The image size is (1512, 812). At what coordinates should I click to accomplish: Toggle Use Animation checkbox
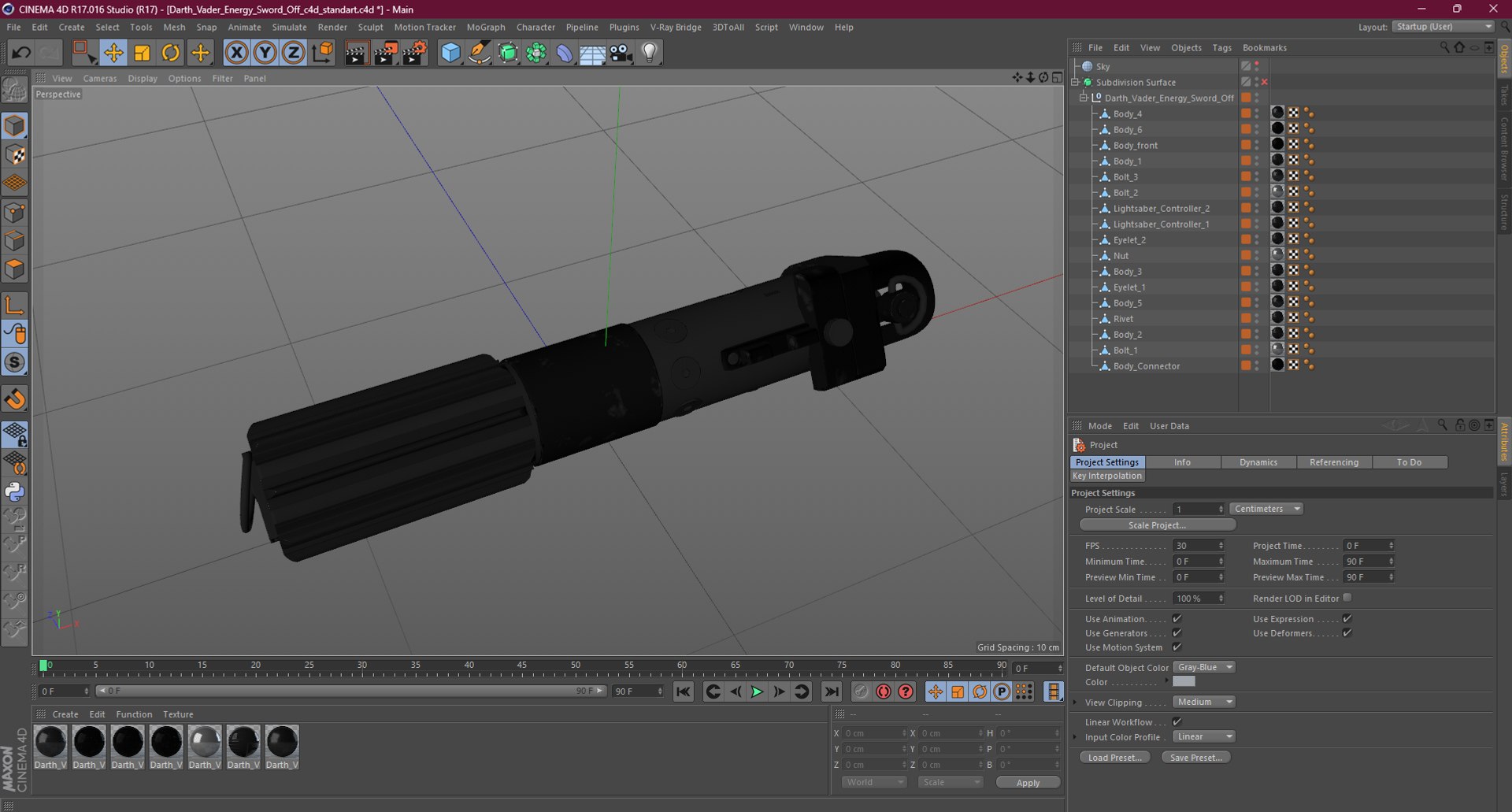[1177, 618]
